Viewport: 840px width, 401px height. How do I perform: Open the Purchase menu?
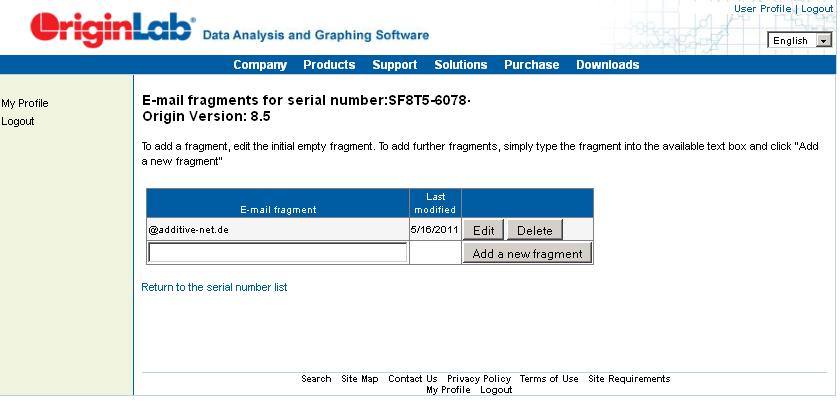pos(531,65)
